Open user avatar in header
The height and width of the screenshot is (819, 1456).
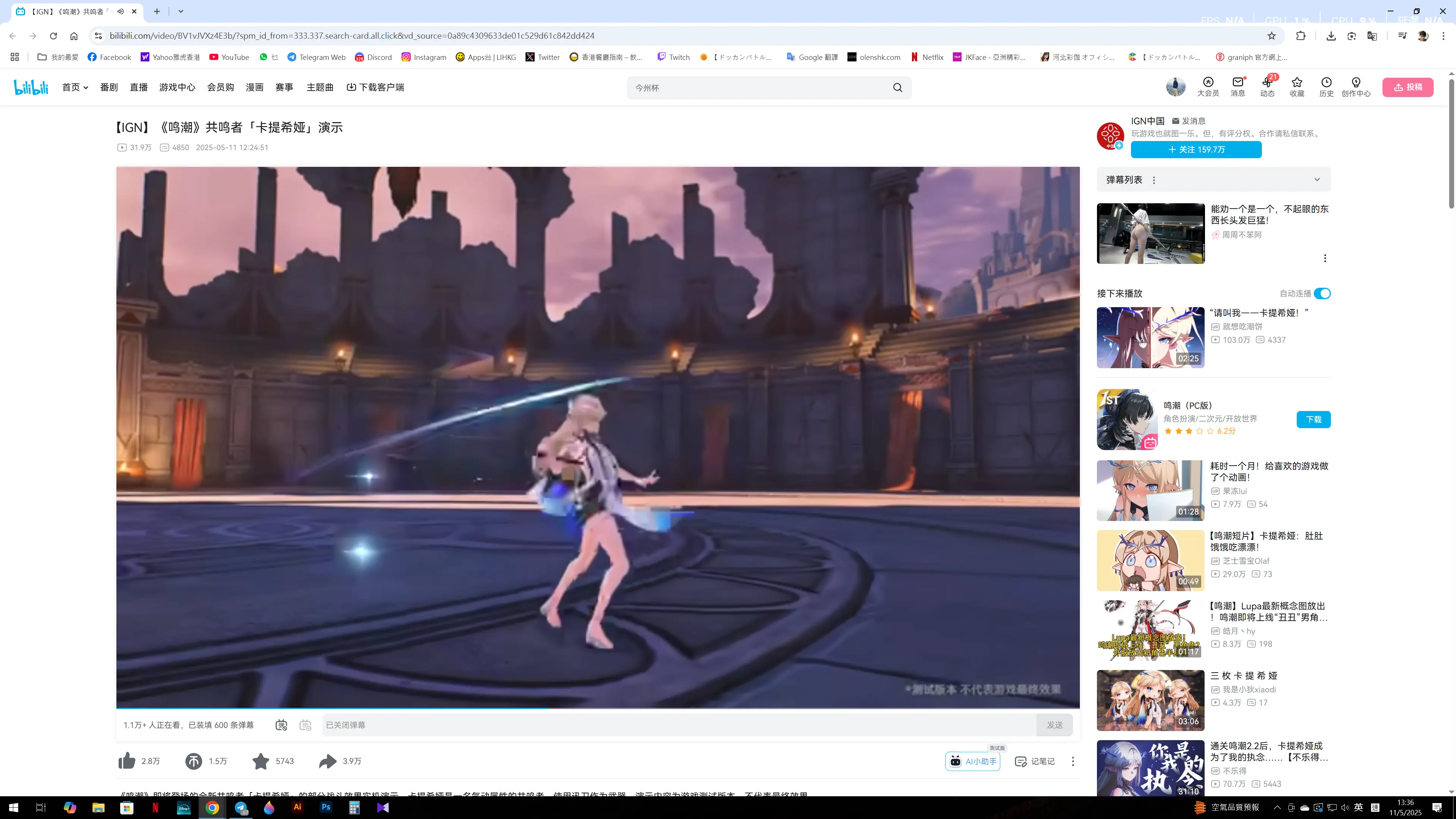tap(1176, 86)
